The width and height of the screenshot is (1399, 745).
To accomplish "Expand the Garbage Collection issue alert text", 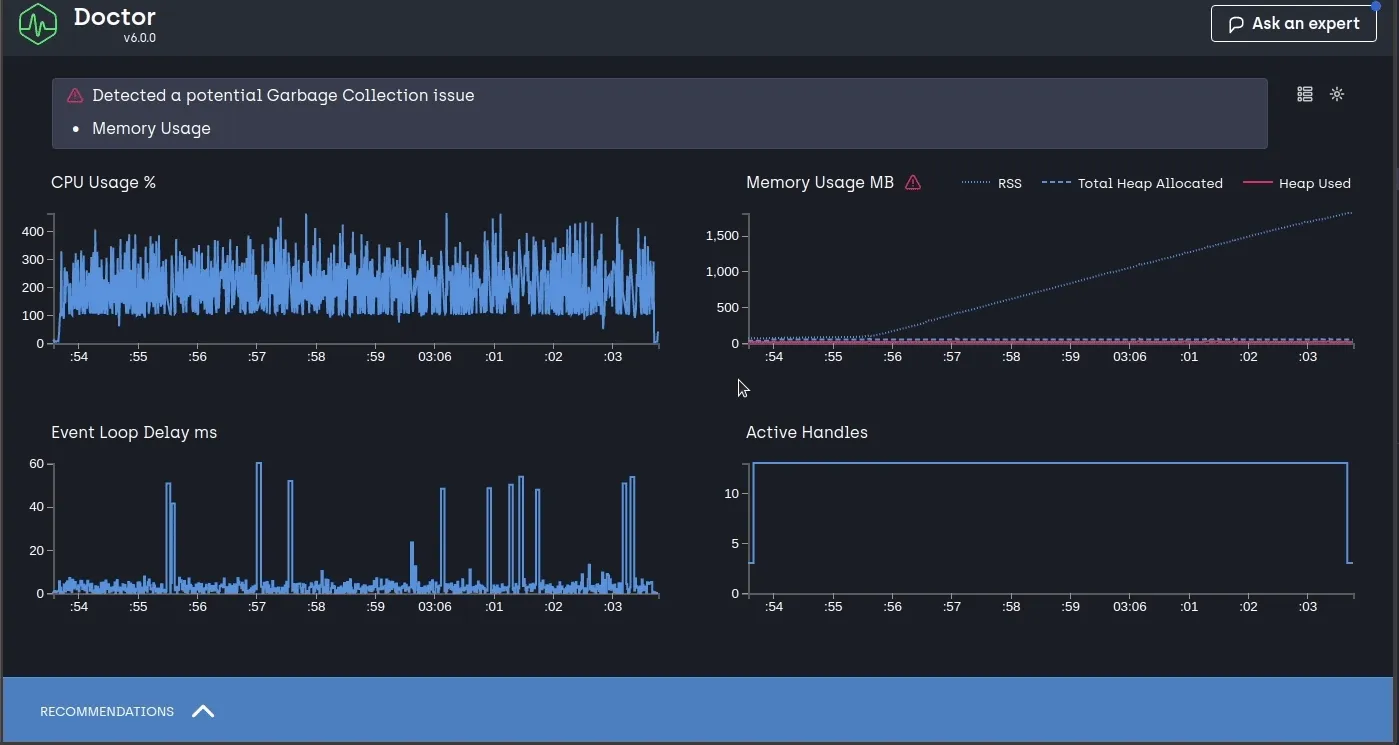I will [283, 96].
